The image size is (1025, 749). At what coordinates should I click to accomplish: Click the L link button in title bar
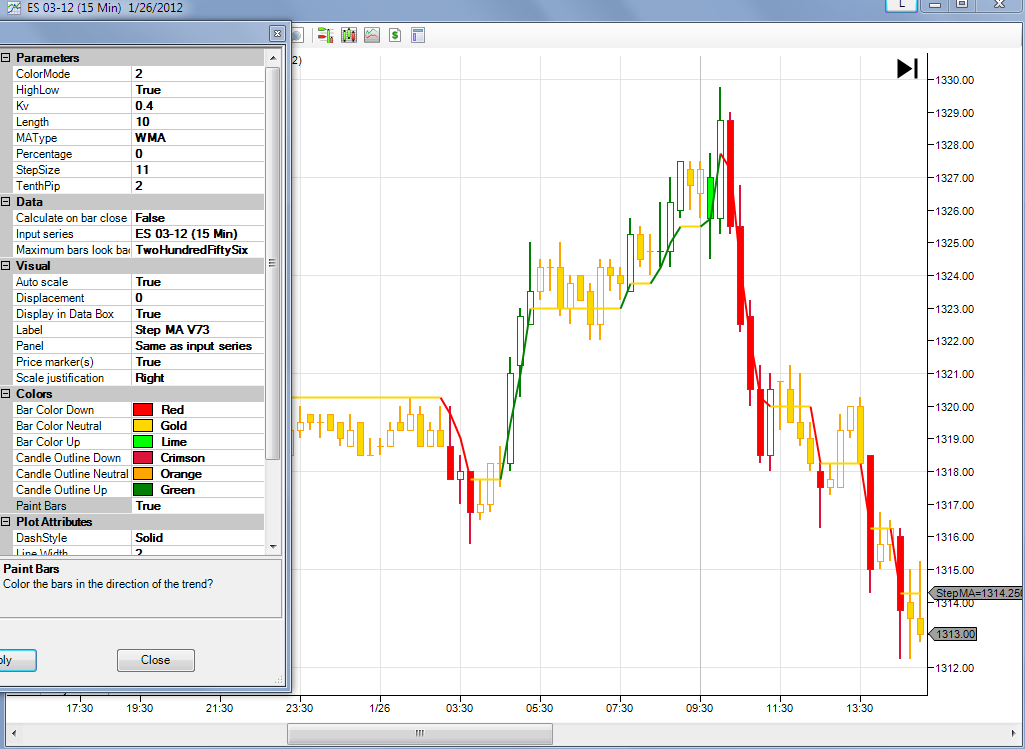[x=901, y=5]
